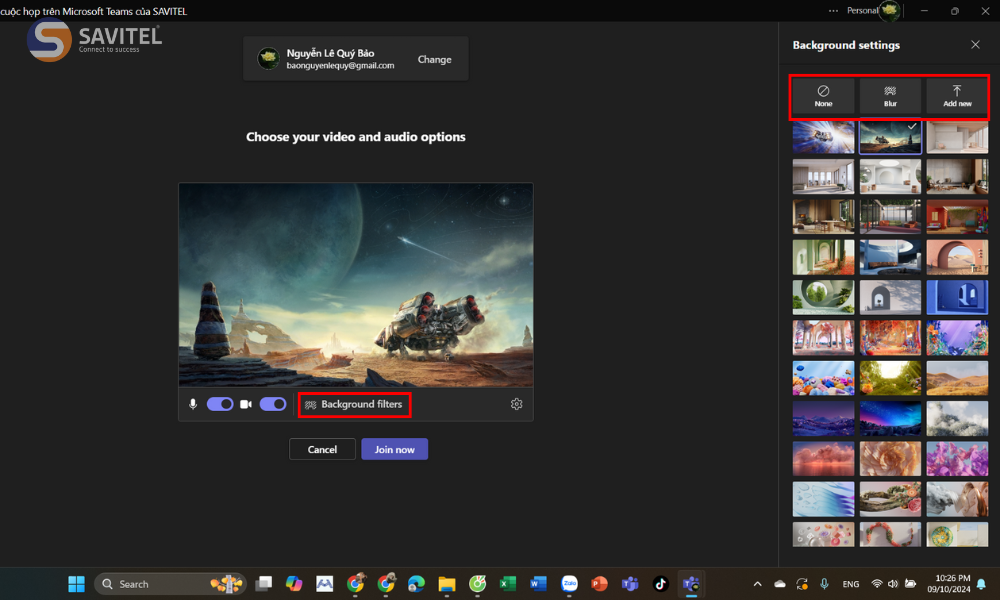The image size is (1000, 600).
Task: Open device settings gear icon
Action: pyautogui.click(x=517, y=404)
